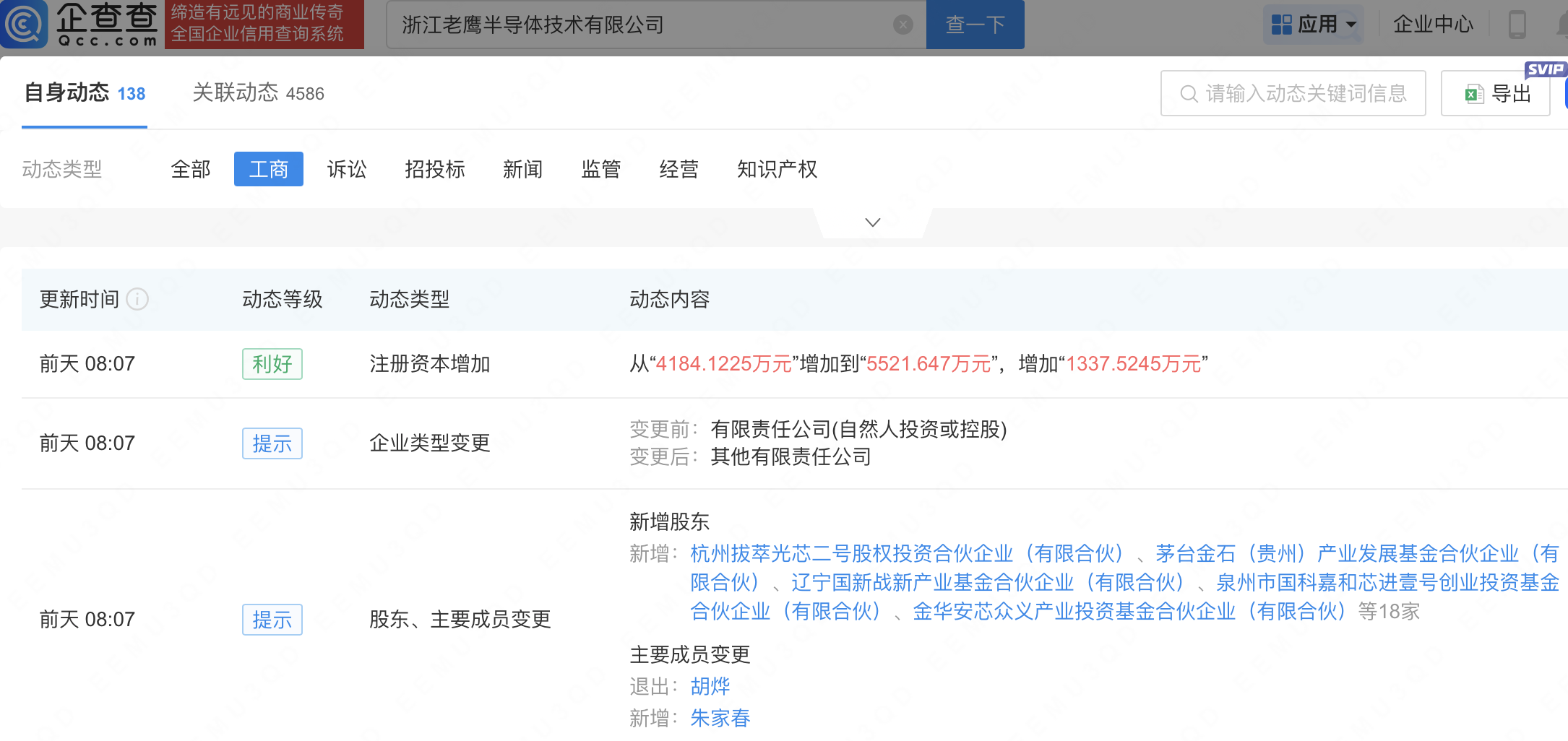The height and width of the screenshot is (741, 1568).
Task: Expand the filter panel with chevron
Action: [872, 222]
